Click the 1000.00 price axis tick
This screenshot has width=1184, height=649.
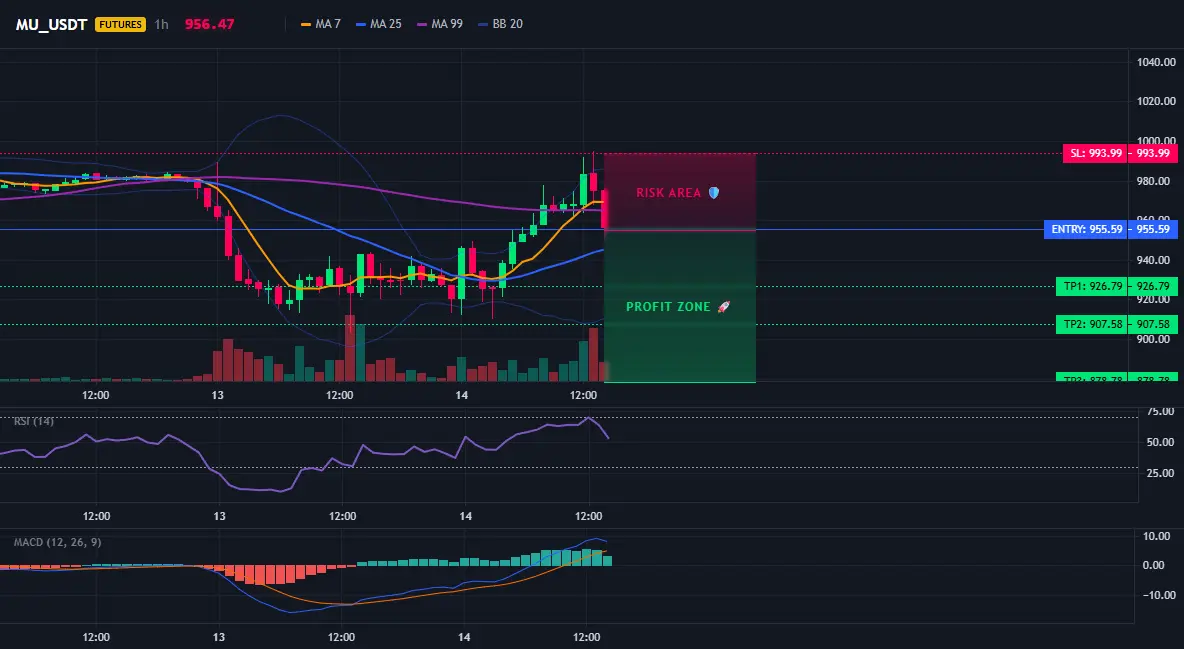coord(1156,141)
